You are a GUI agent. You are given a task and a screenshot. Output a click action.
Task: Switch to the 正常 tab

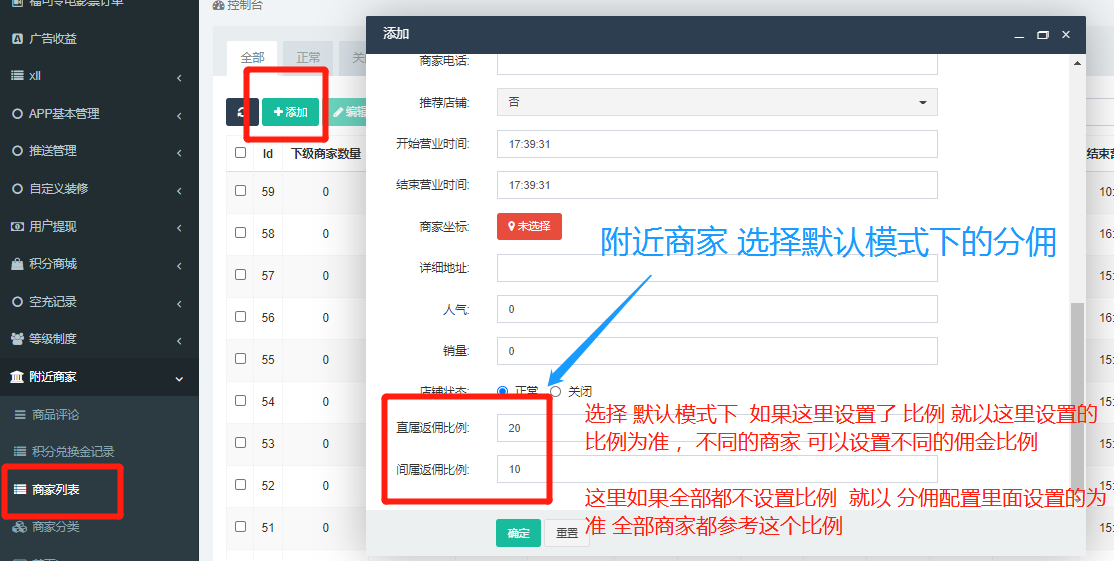(308, 58)
